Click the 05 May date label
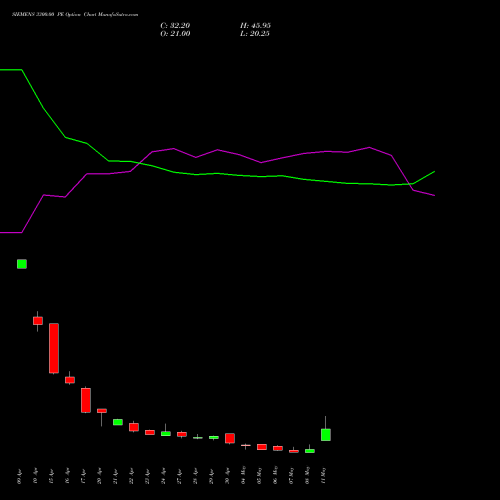Screen dimensions: 500x500 coord(259,475)
